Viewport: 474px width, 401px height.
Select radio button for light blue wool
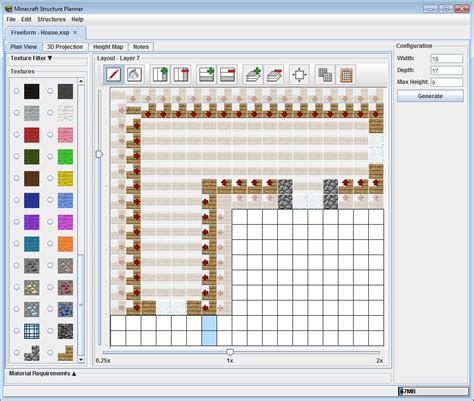[50, 200]
